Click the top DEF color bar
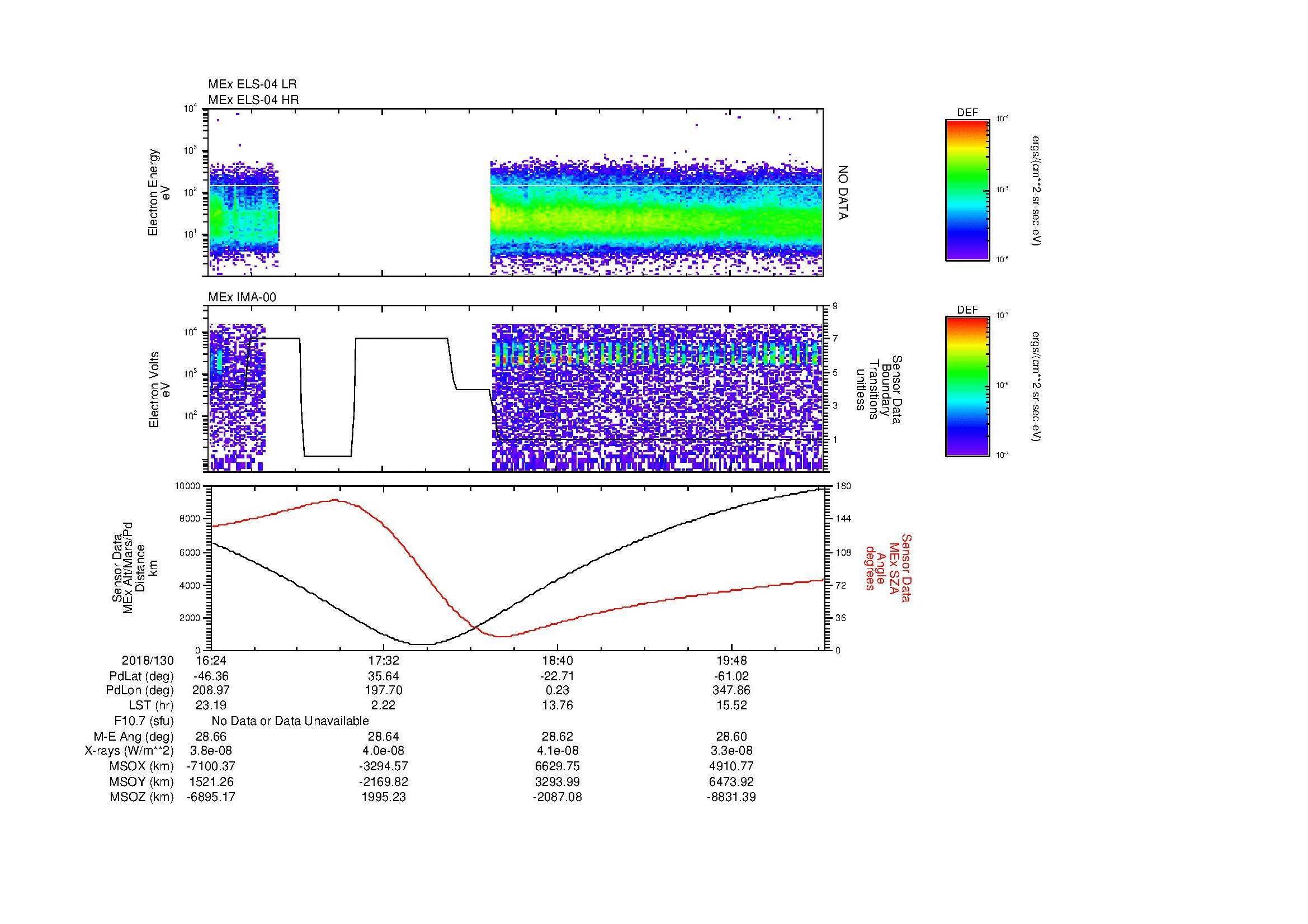 pos(967,190)
